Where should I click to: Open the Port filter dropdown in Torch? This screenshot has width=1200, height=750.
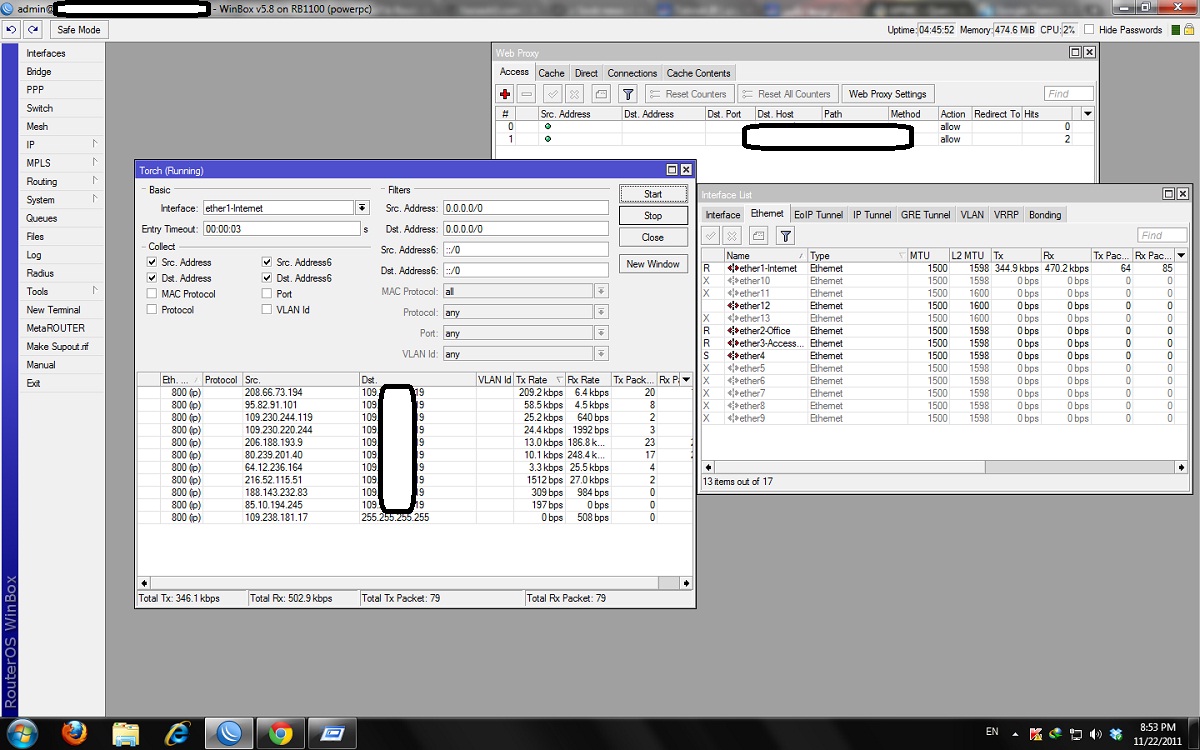coord(601,333)
